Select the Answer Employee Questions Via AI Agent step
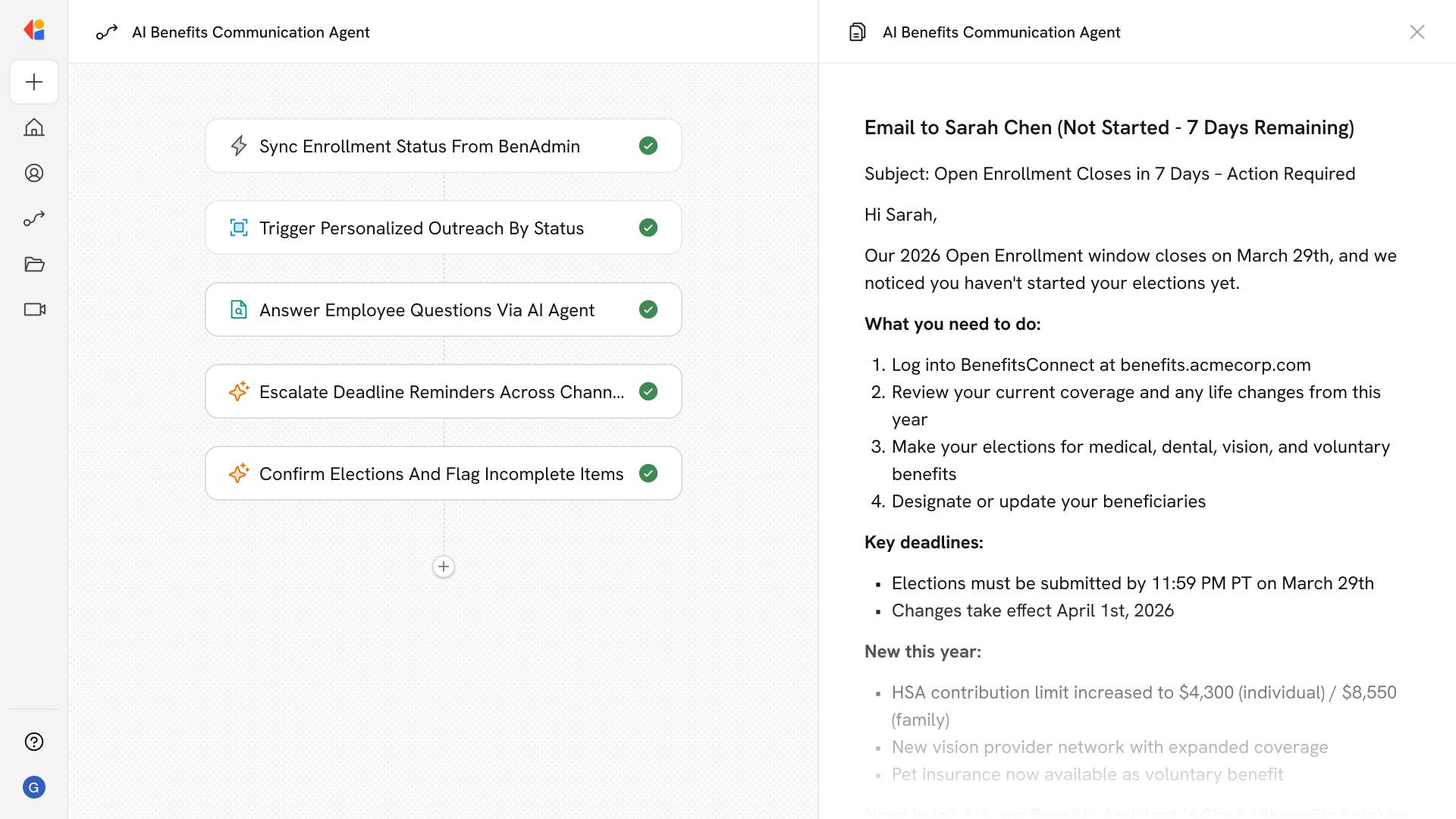Screen dimensions: 1456x819 point(426,309)
